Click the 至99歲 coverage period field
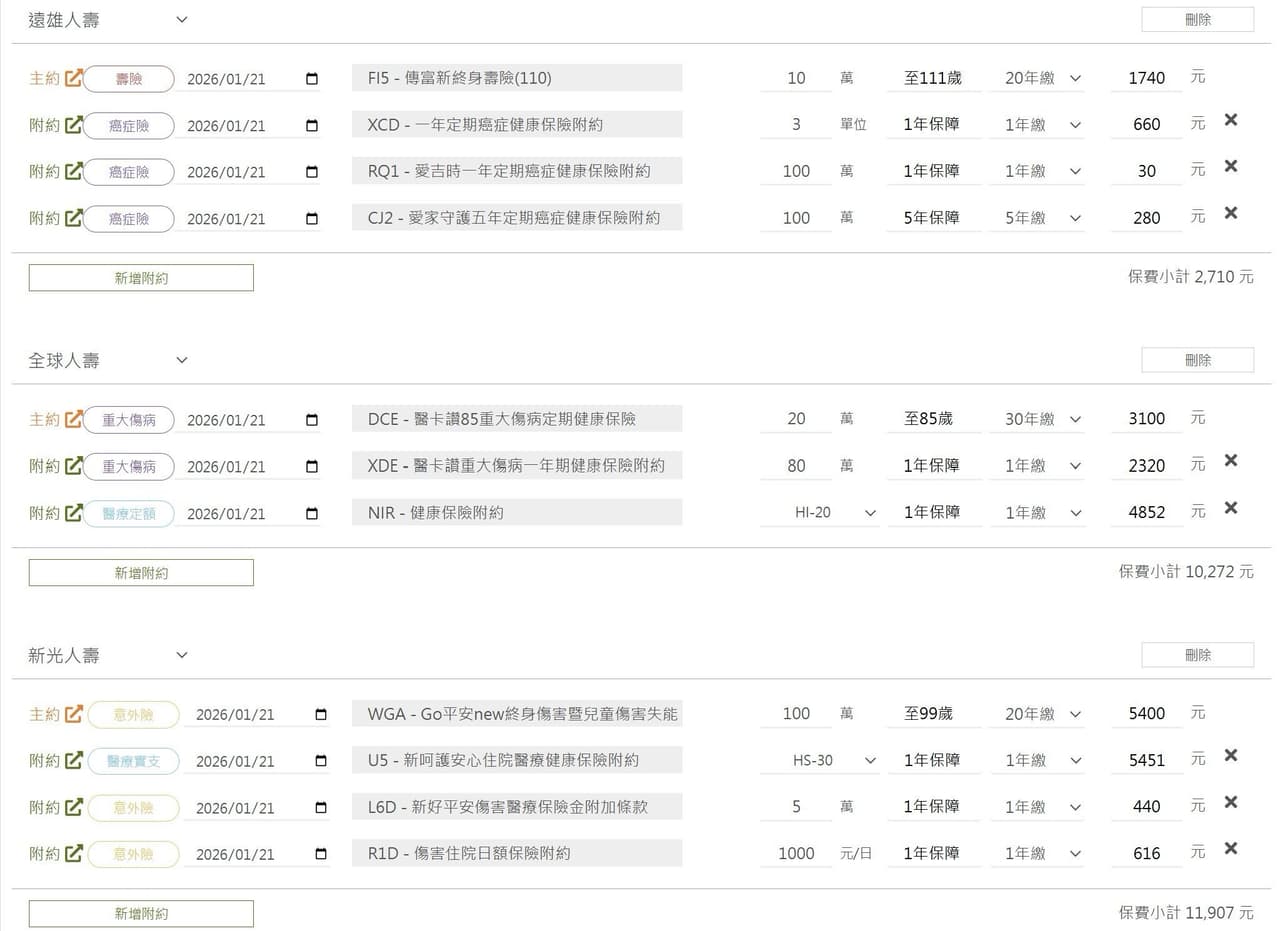 click(933, 714)
